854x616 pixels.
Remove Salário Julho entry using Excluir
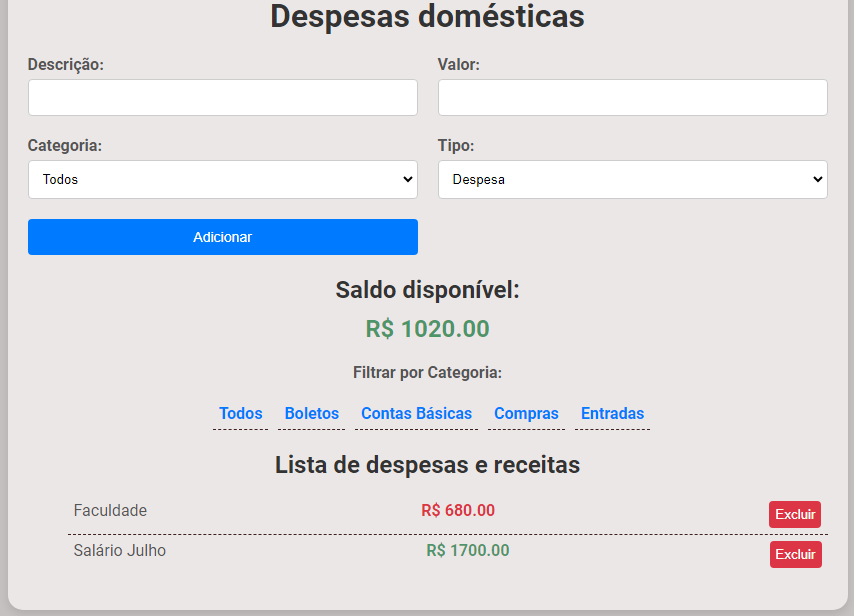point(795,554)
